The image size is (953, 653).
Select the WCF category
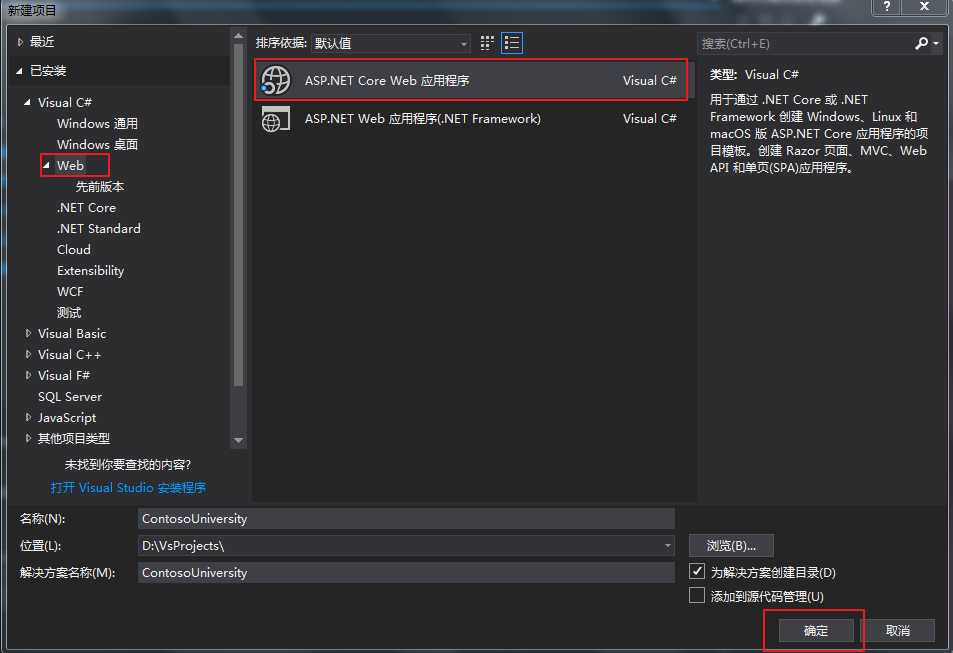pyautogui.click(x=70, y=291)
